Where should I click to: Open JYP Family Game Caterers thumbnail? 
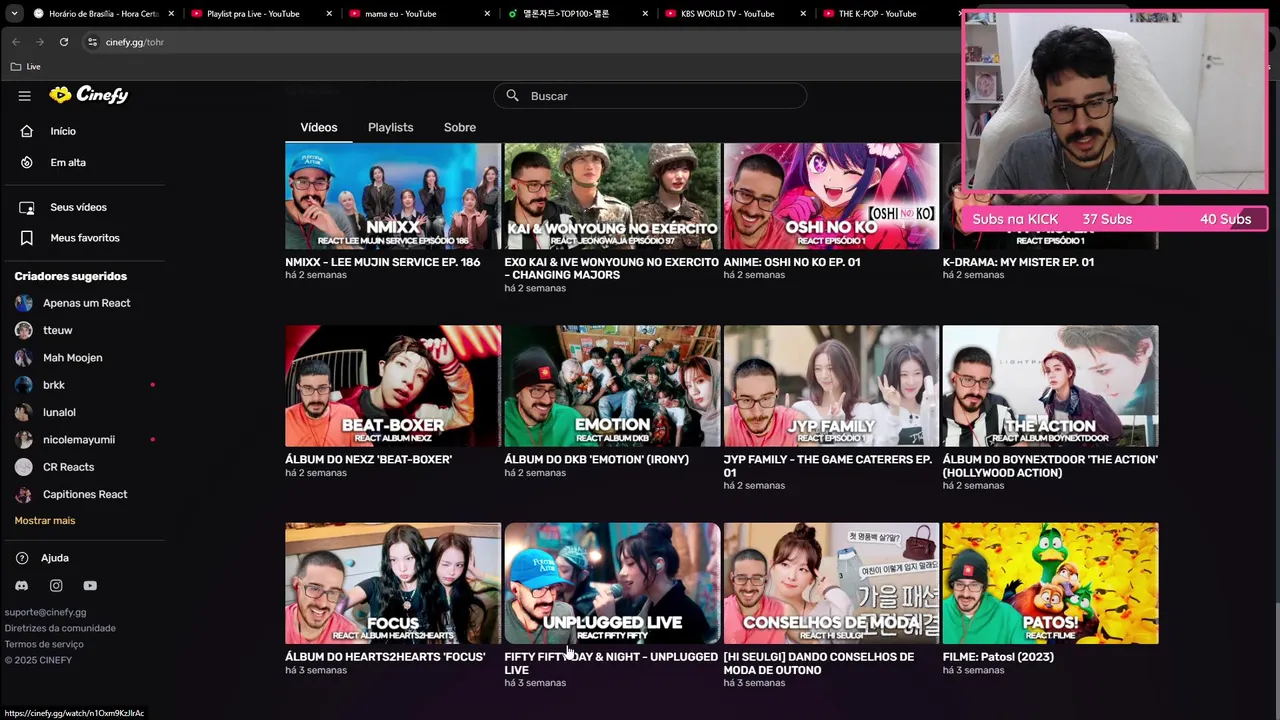click(831, 386)
